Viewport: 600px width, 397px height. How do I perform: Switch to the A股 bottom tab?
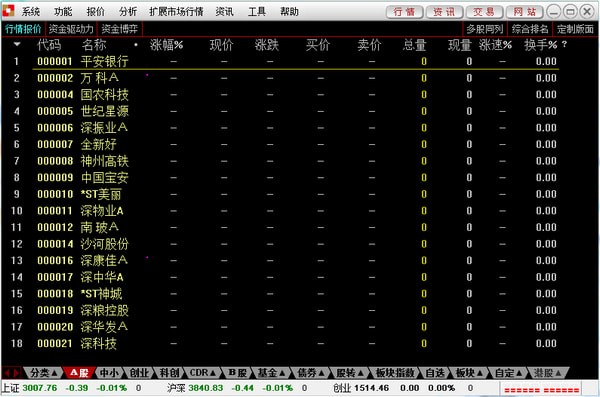(80, 372)
